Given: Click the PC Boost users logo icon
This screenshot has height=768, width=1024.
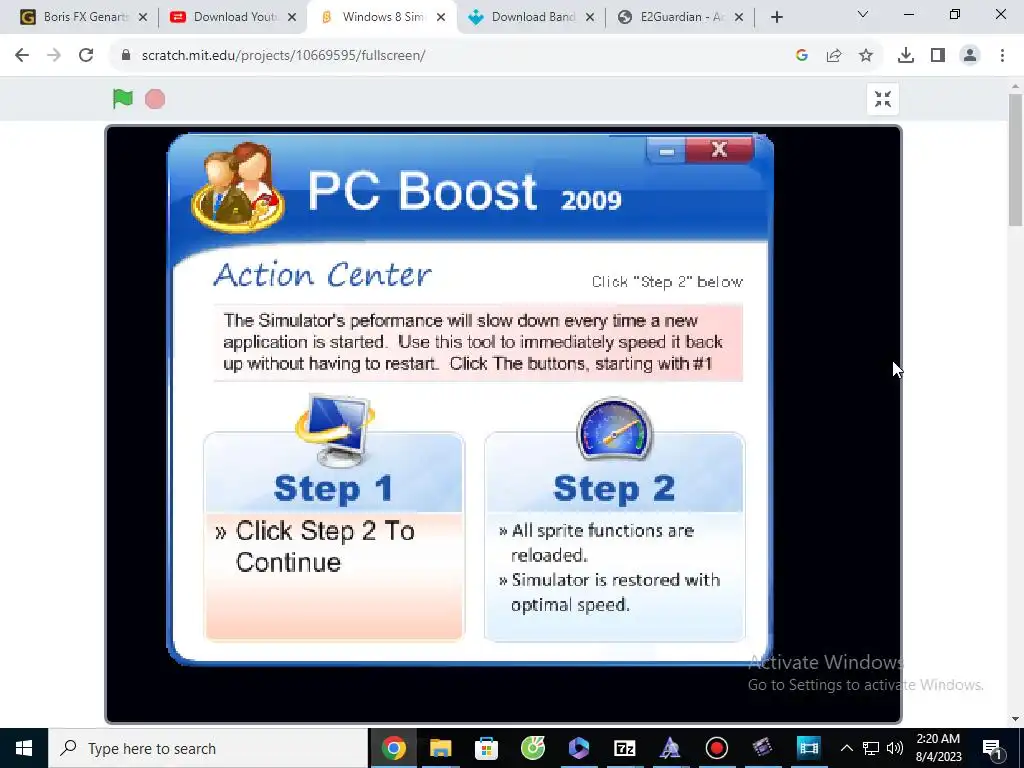Looking at the screenshot, I should point(238,187).
